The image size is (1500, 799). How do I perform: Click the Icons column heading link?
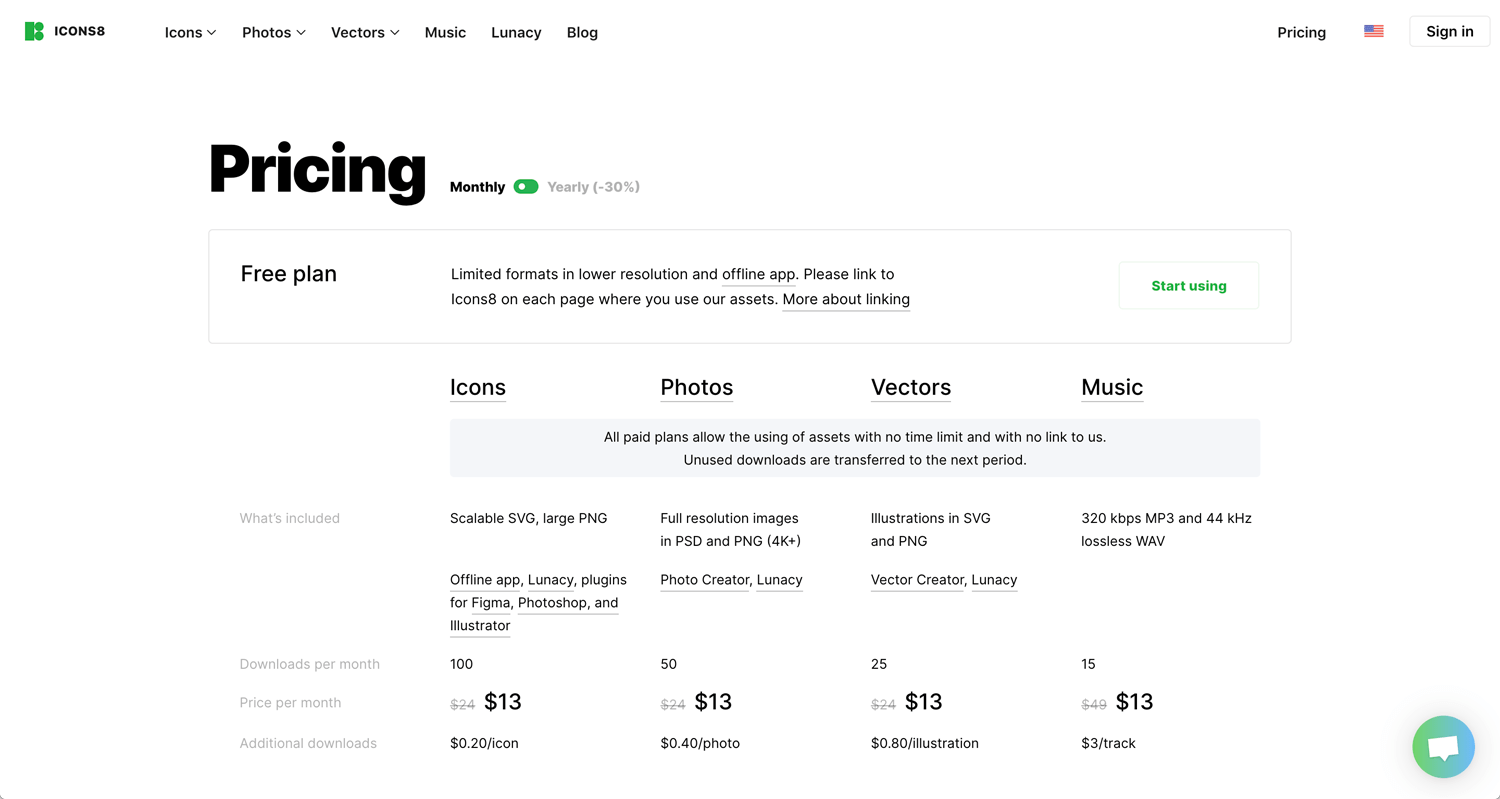pos(478,387)
